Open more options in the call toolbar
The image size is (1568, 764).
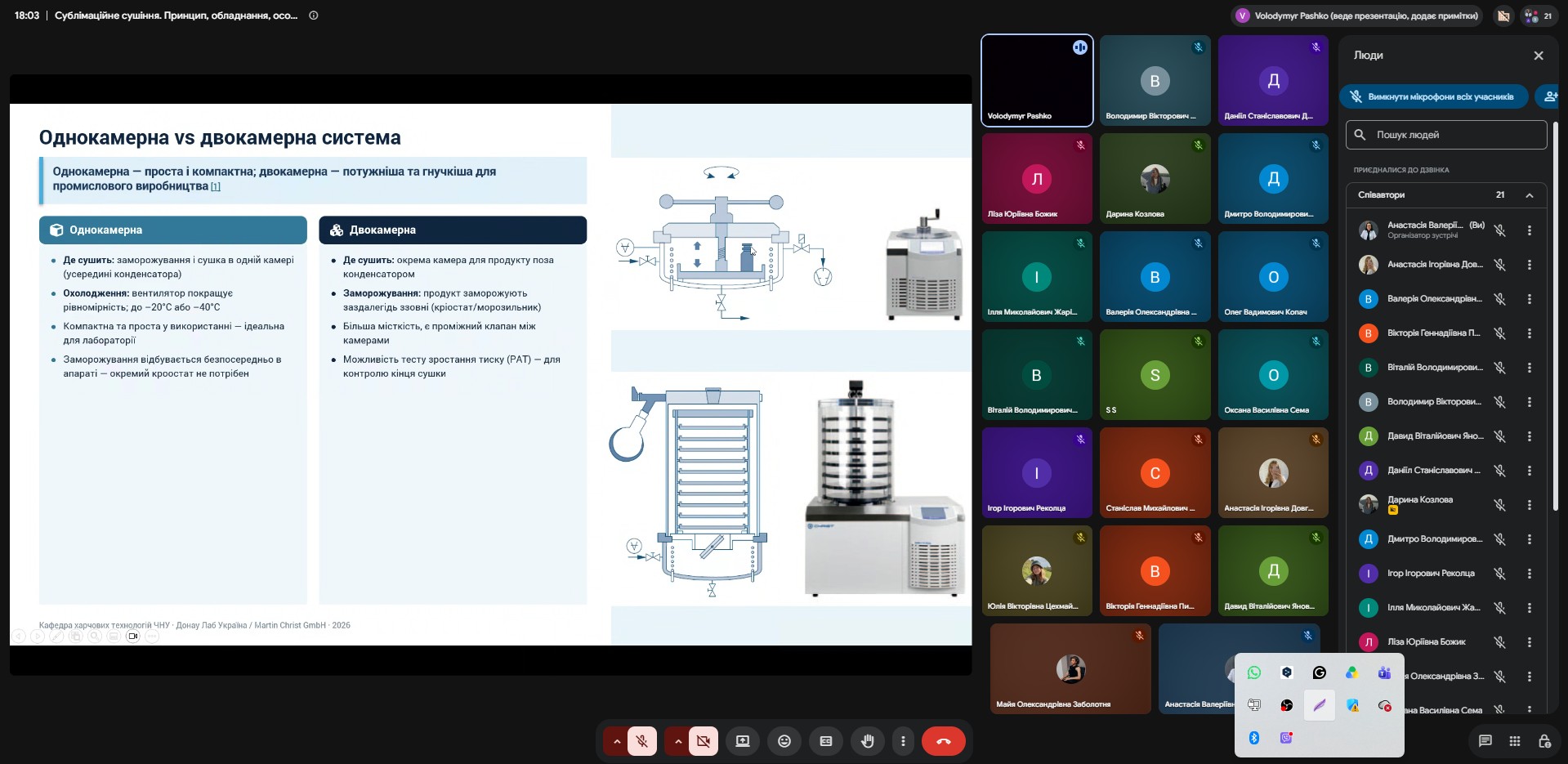[903, 741]
